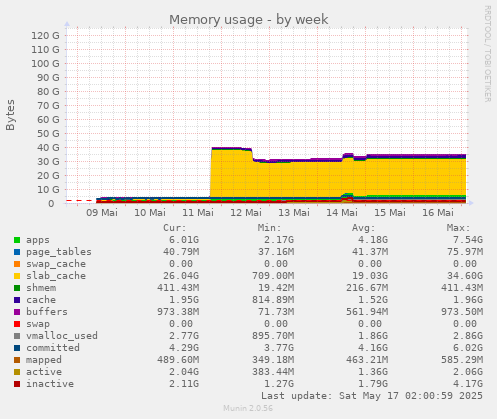Click the Munin 2.0.56 version text

point(248,408)
